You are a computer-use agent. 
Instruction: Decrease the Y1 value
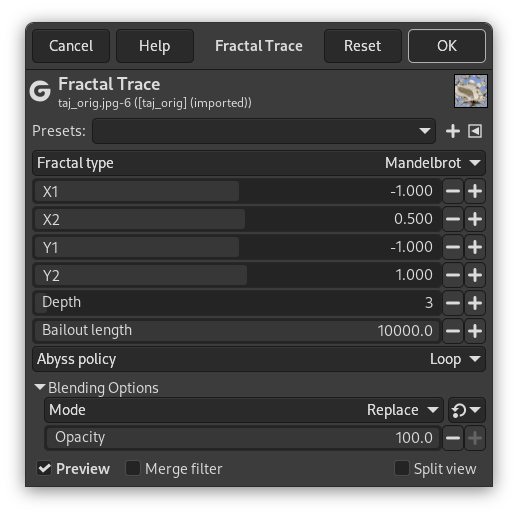[x=453, y=247]
